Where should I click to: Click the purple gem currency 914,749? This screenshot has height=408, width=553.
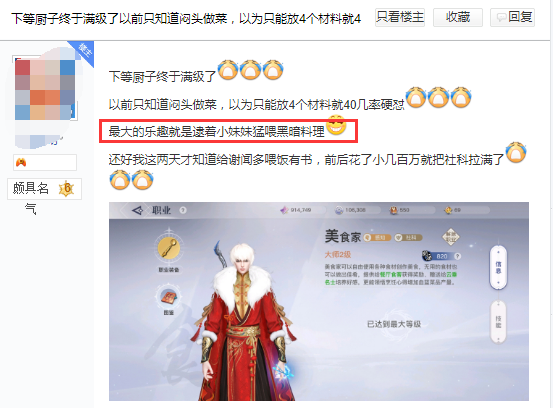coord(296,210)
